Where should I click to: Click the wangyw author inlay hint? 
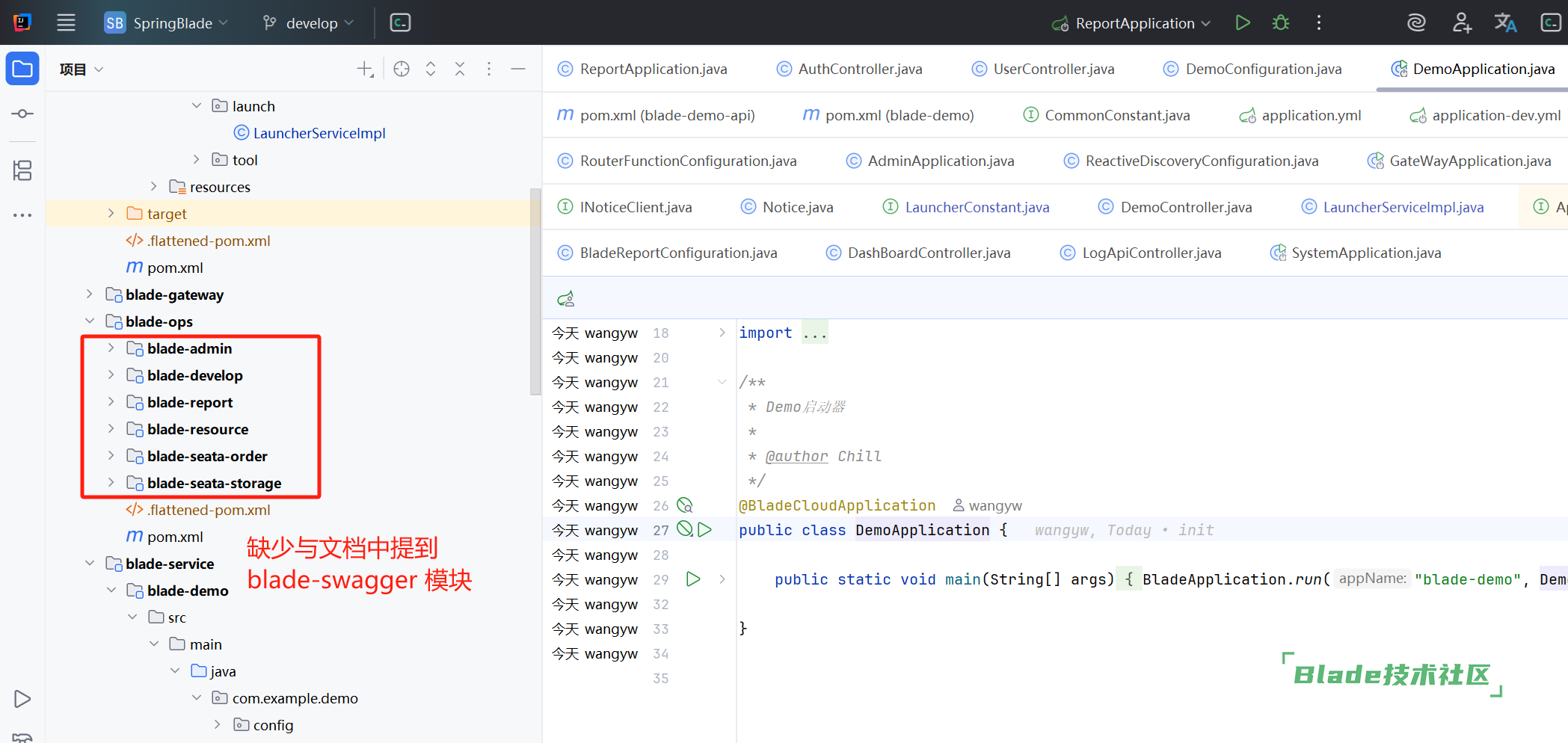987,506
